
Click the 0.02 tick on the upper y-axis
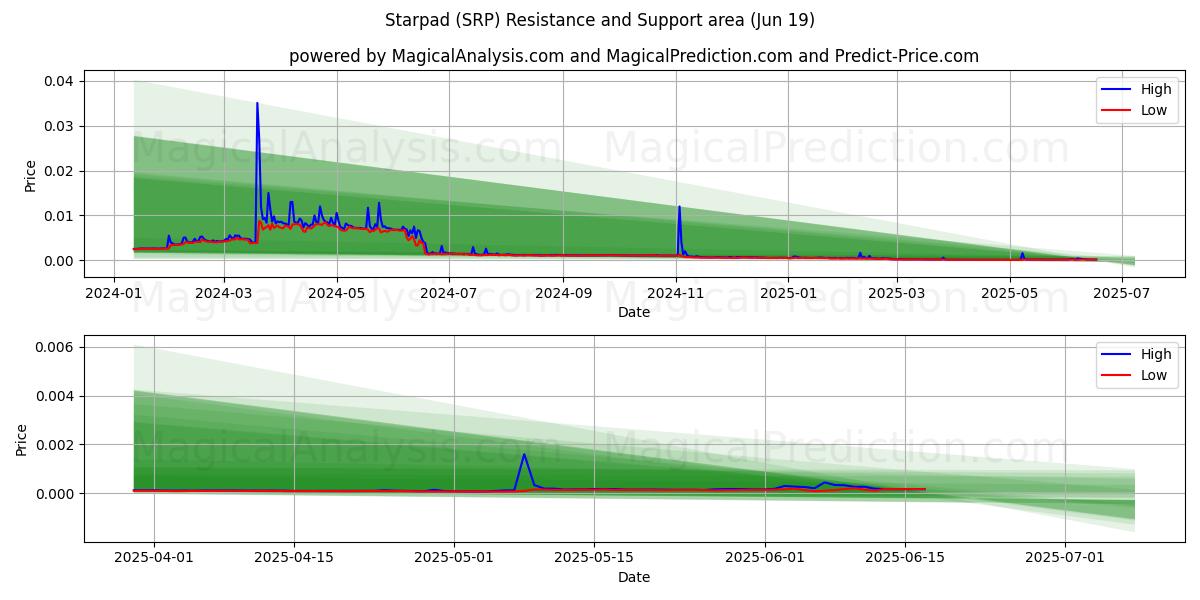pyautogui.click(x=60, y=171)
